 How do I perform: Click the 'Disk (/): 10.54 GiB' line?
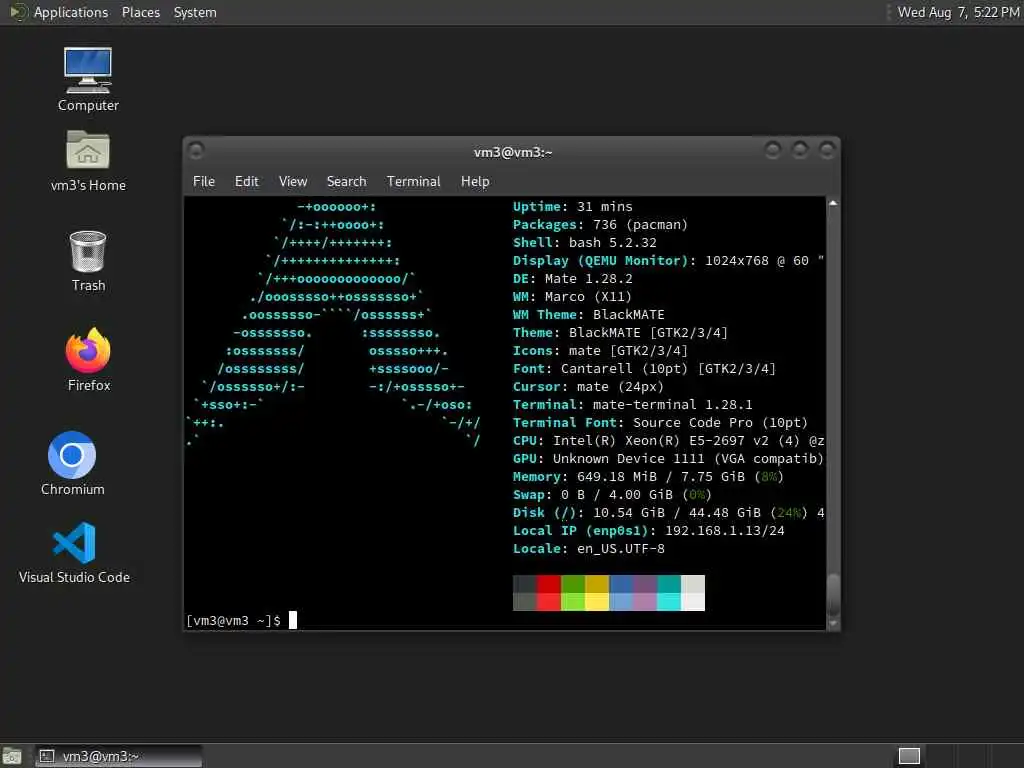click(669, 513)
